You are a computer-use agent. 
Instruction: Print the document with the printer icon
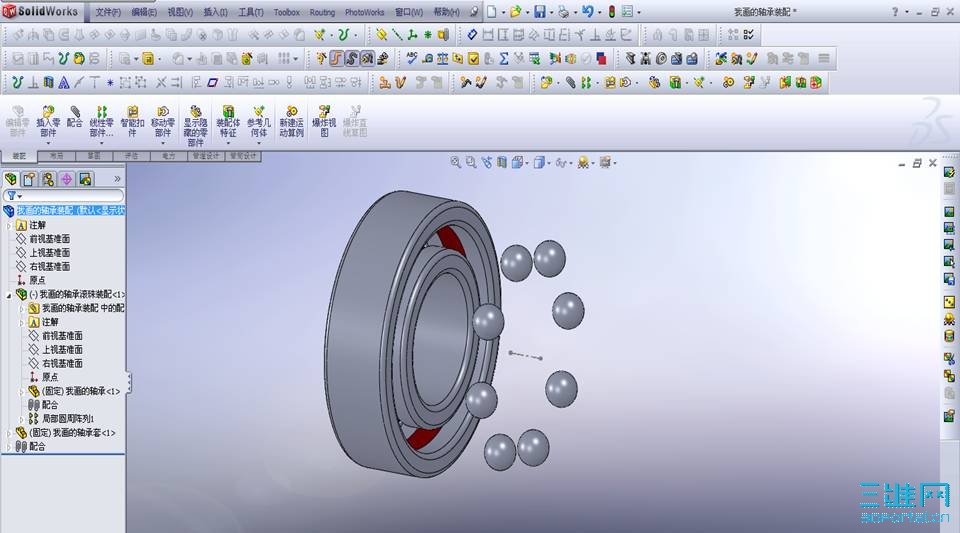[x=564, y=11]
